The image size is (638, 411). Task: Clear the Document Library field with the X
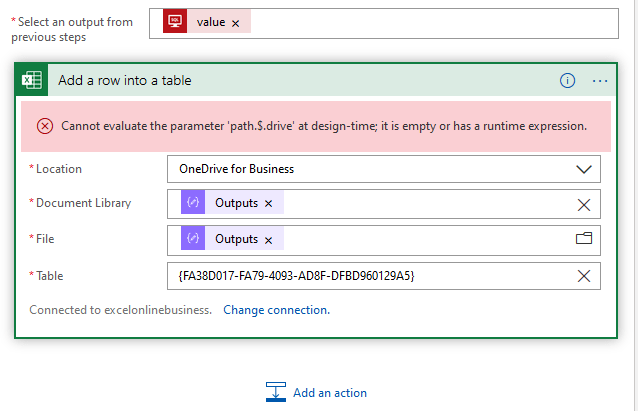point(584,204)
